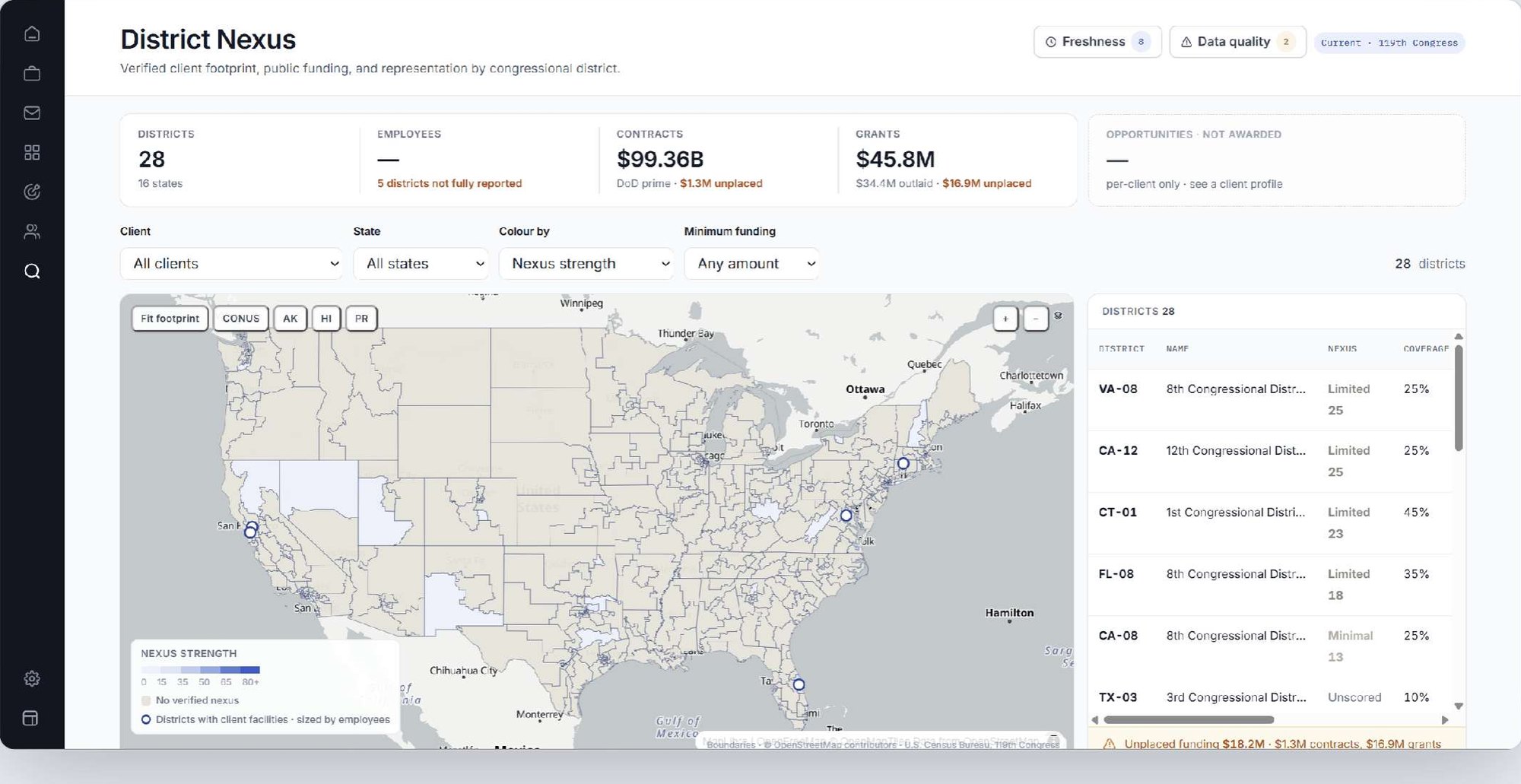Click the Fit footprint map button

(x=170, y=319)
